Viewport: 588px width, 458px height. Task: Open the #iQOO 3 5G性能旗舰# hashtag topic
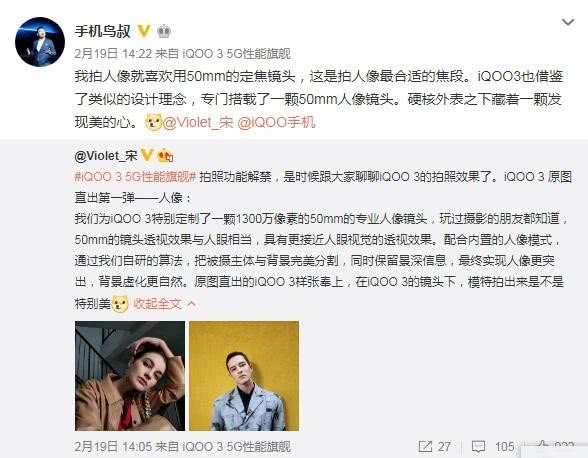[135, 177]
